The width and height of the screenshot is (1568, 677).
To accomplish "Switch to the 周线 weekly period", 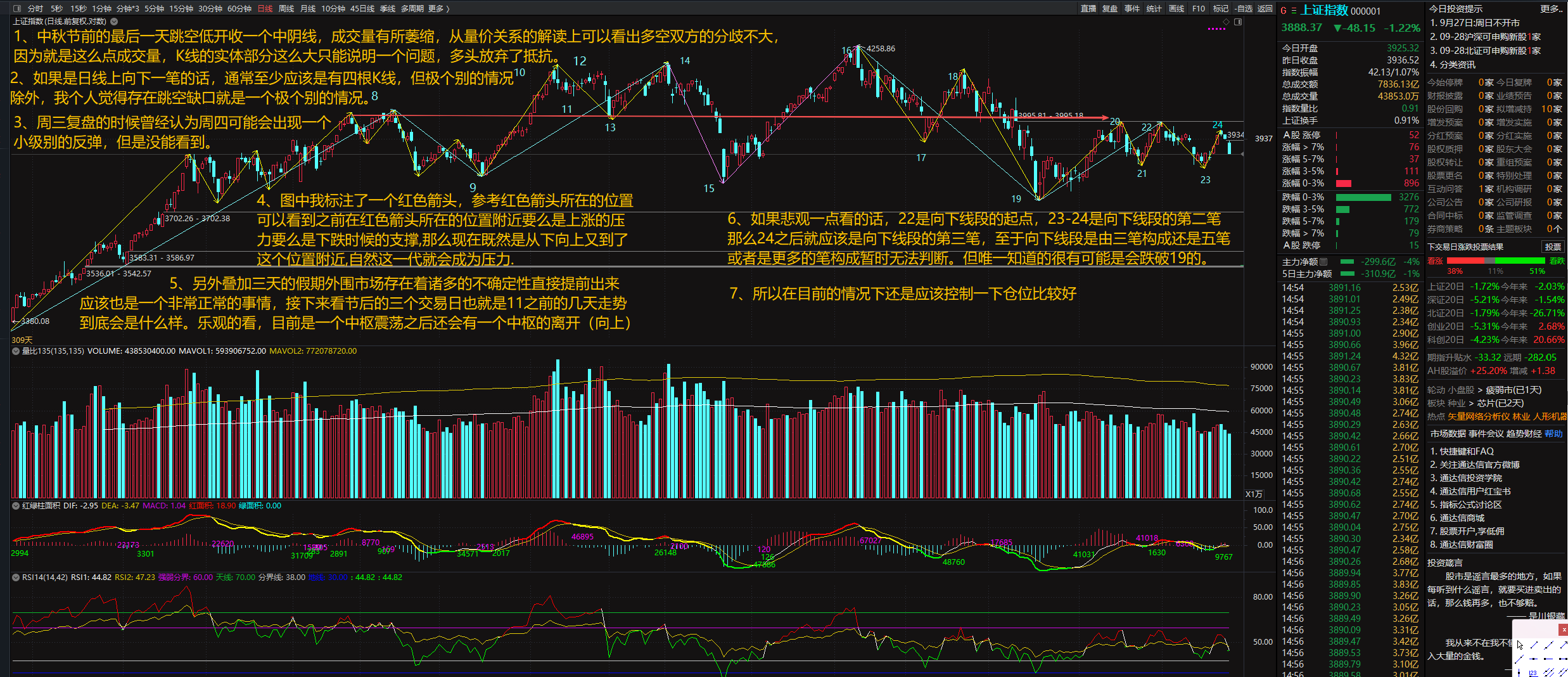I will tap(286, 9).
